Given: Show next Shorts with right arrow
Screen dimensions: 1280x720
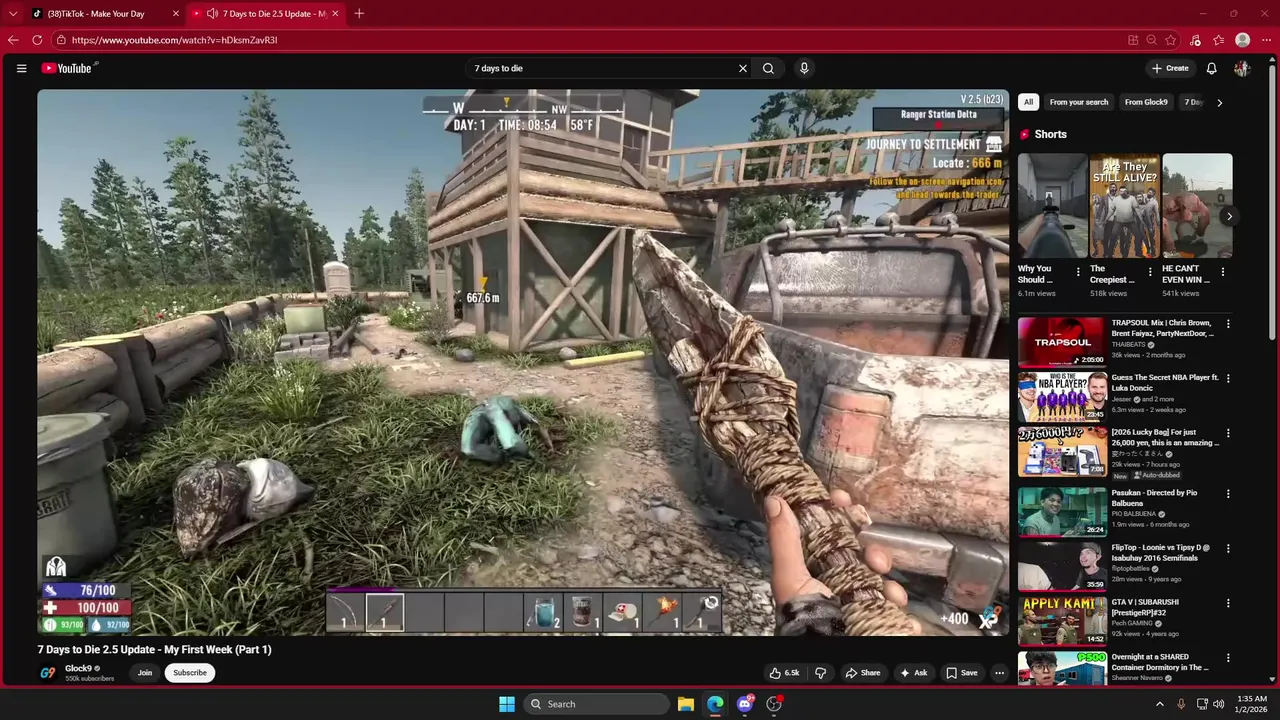Looking at the screenshot, I should pos(1229,216).
